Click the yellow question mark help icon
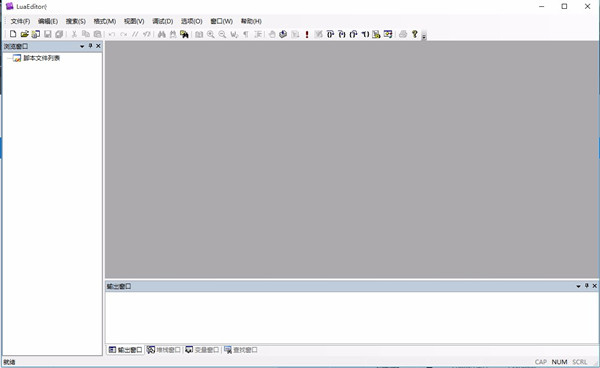 (414, 34)
